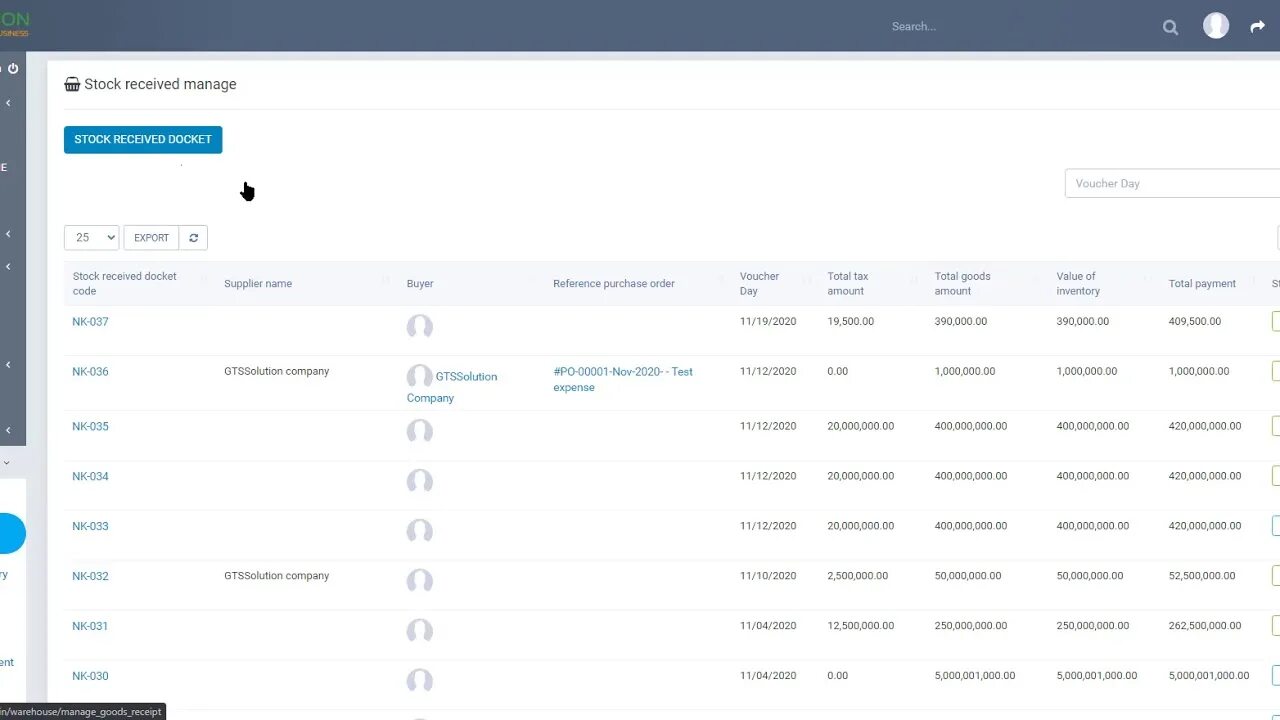Click the 11/19/2020 voucher date
Screen dimensions: 1280x720
[768, 322]
